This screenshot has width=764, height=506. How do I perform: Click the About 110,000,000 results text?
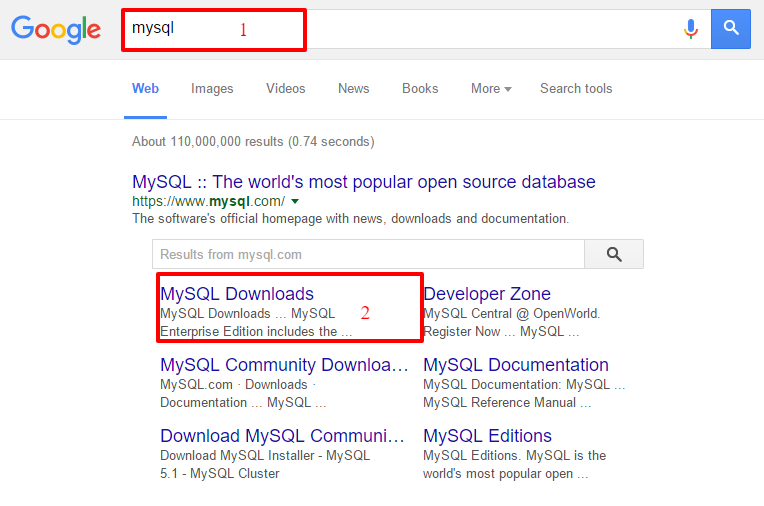(253, 142)
